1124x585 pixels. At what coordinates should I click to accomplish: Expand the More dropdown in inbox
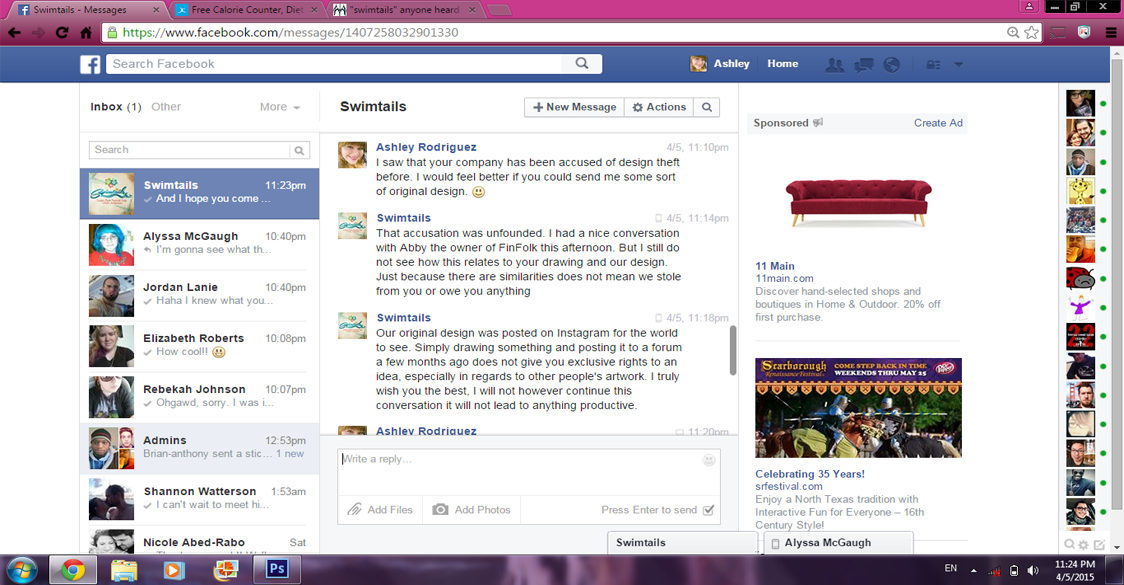click(x=280, y=107)
